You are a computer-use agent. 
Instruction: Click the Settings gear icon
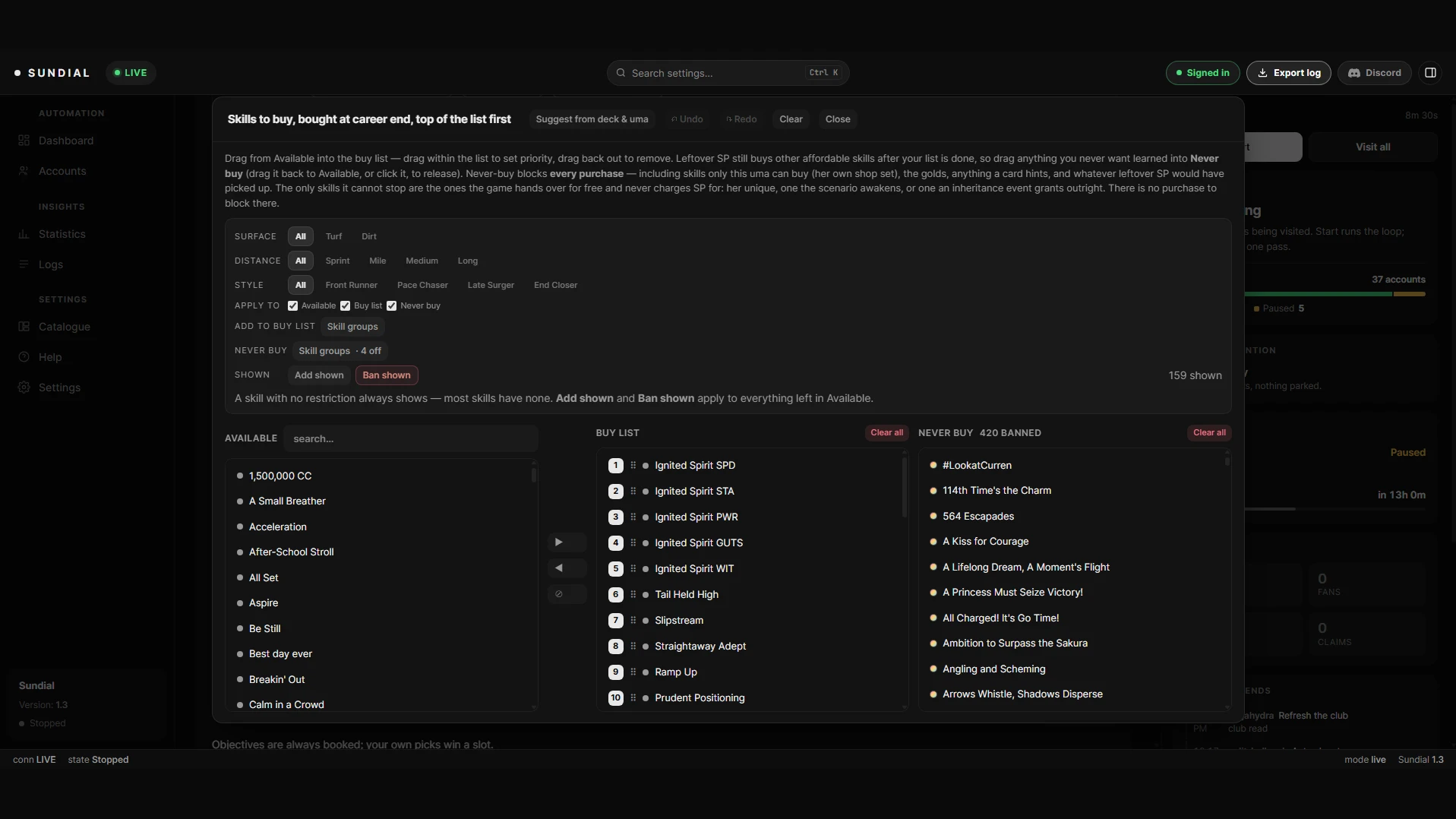pyautogui.click(x=24, y=387)
